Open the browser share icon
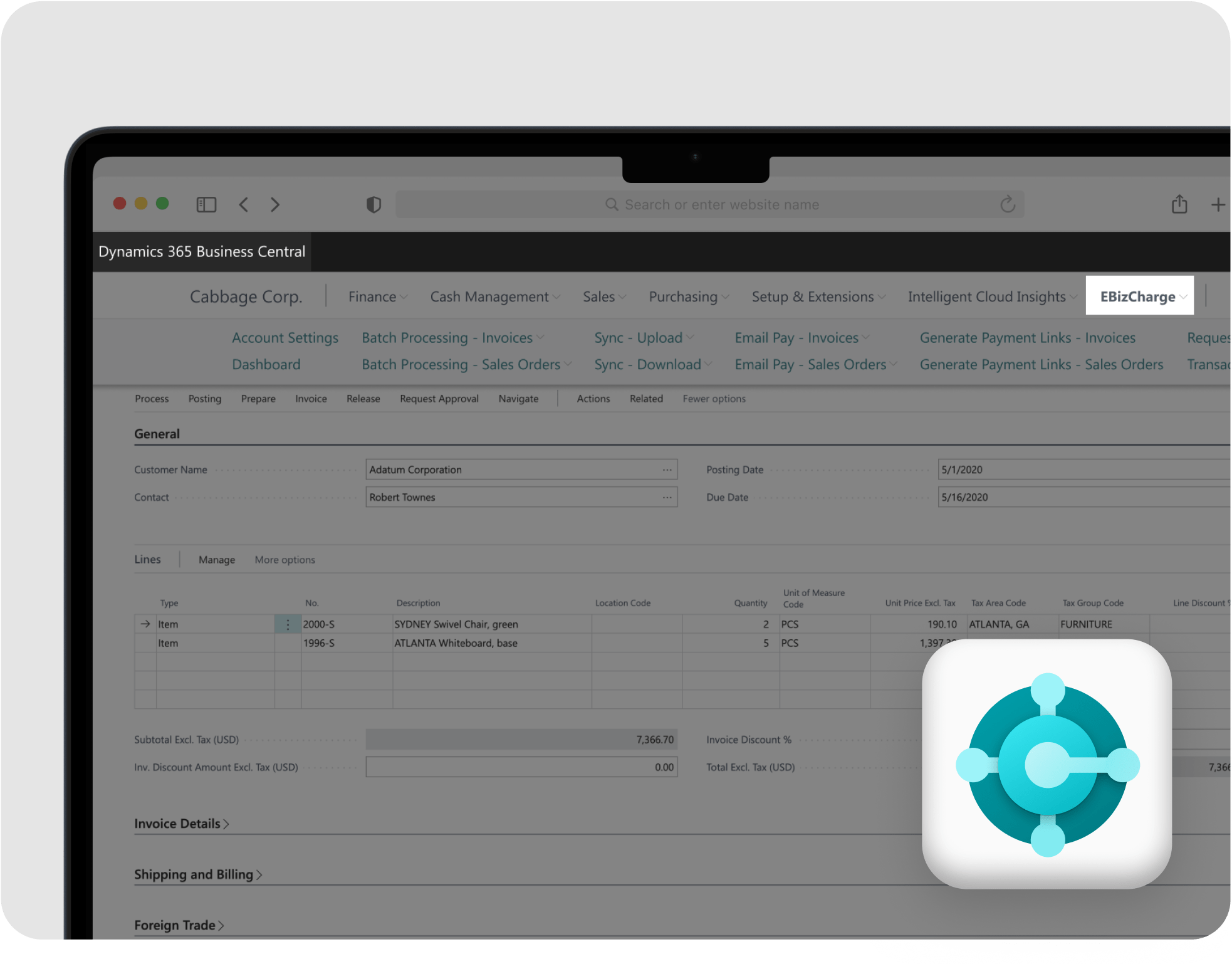The width and height of the screenshot is (1232, 964). coord(1179,204)
